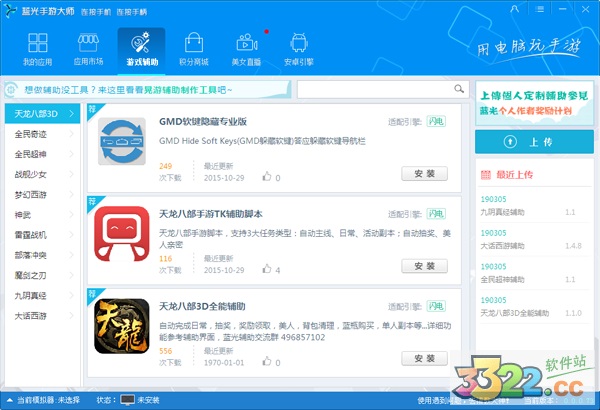
Task: Select 梦幻西游 in the game list
Action: point(42,195)
